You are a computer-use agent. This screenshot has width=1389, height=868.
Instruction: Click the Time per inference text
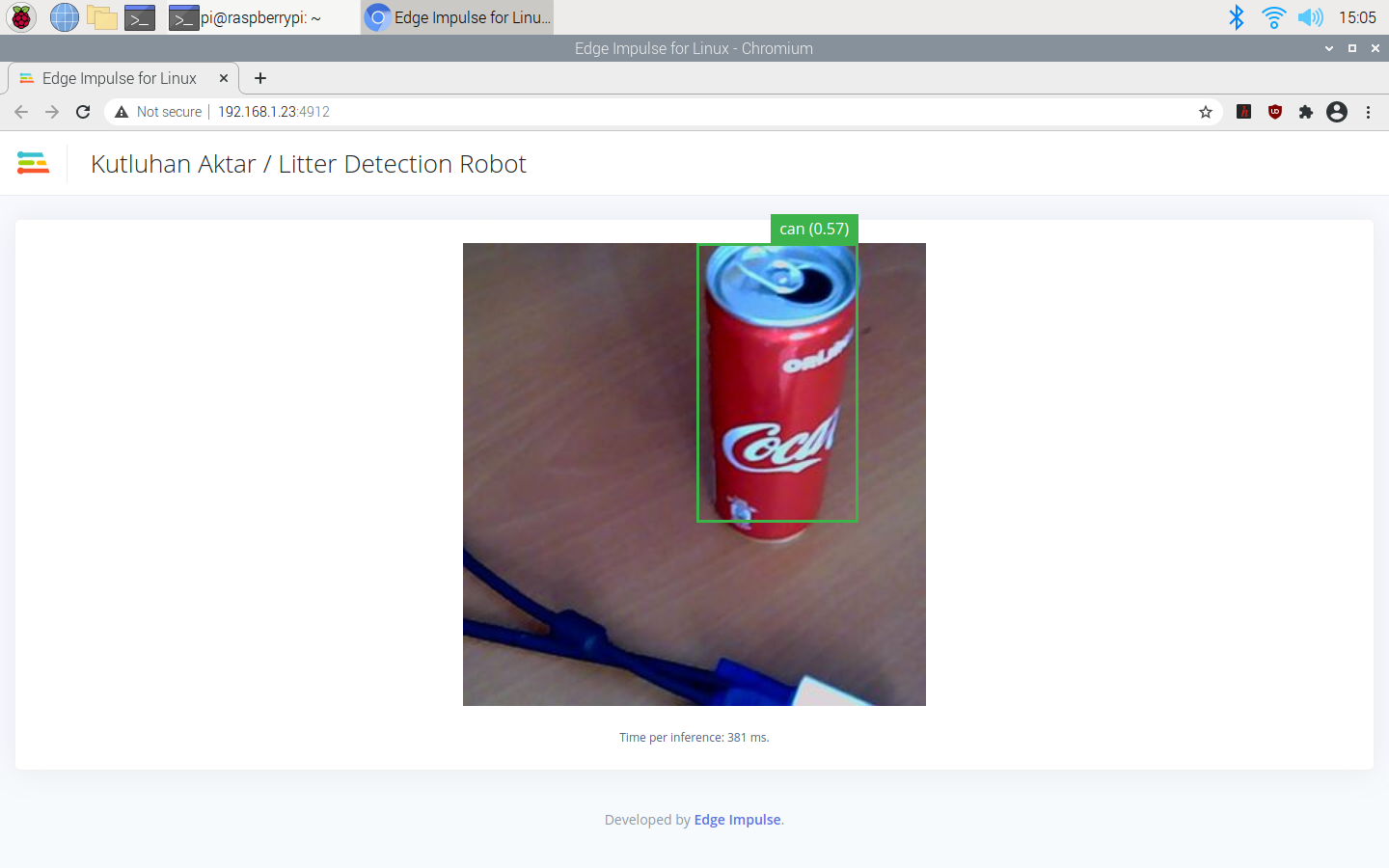point(694,737)
